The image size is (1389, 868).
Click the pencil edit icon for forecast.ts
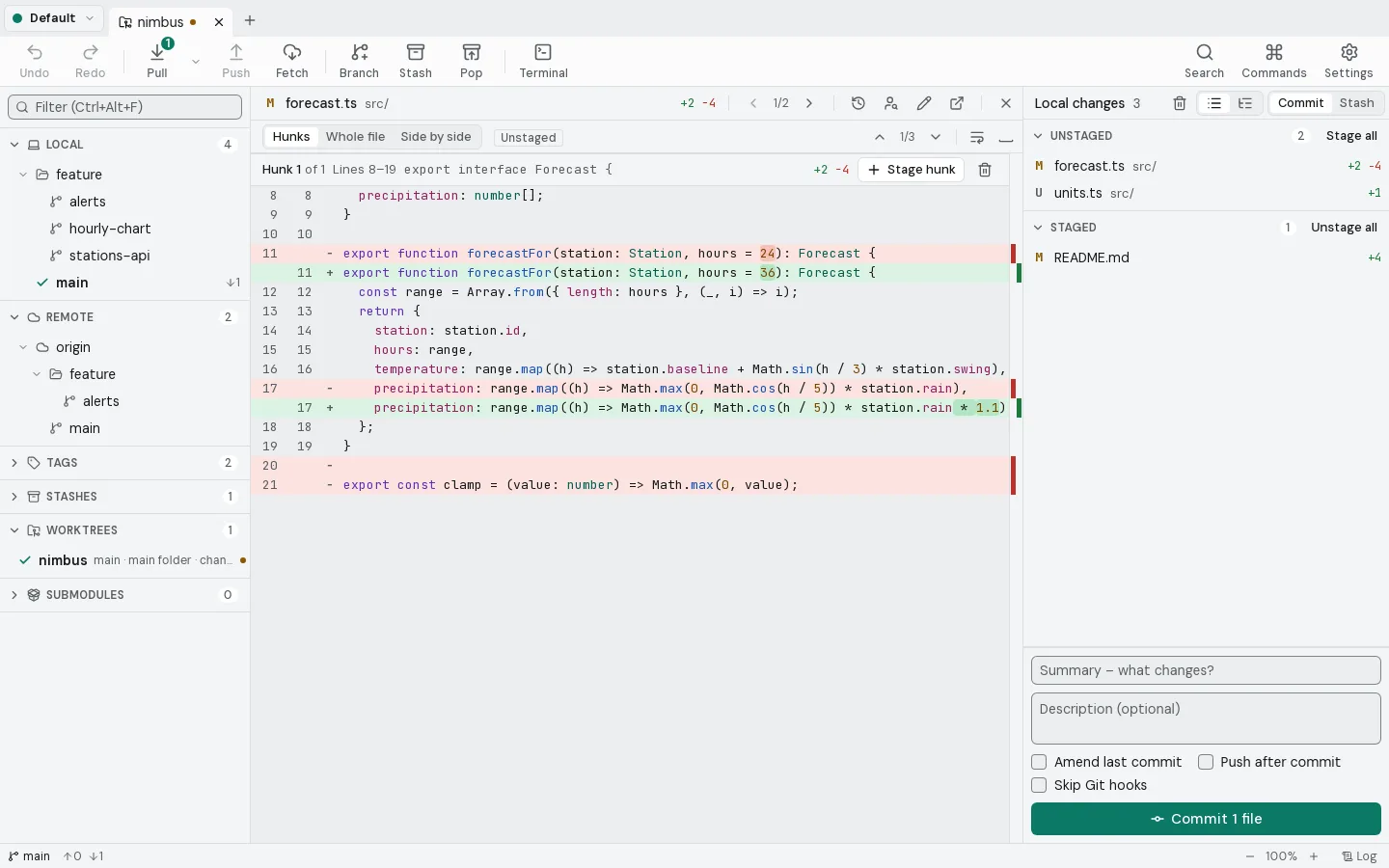(924, 103)
